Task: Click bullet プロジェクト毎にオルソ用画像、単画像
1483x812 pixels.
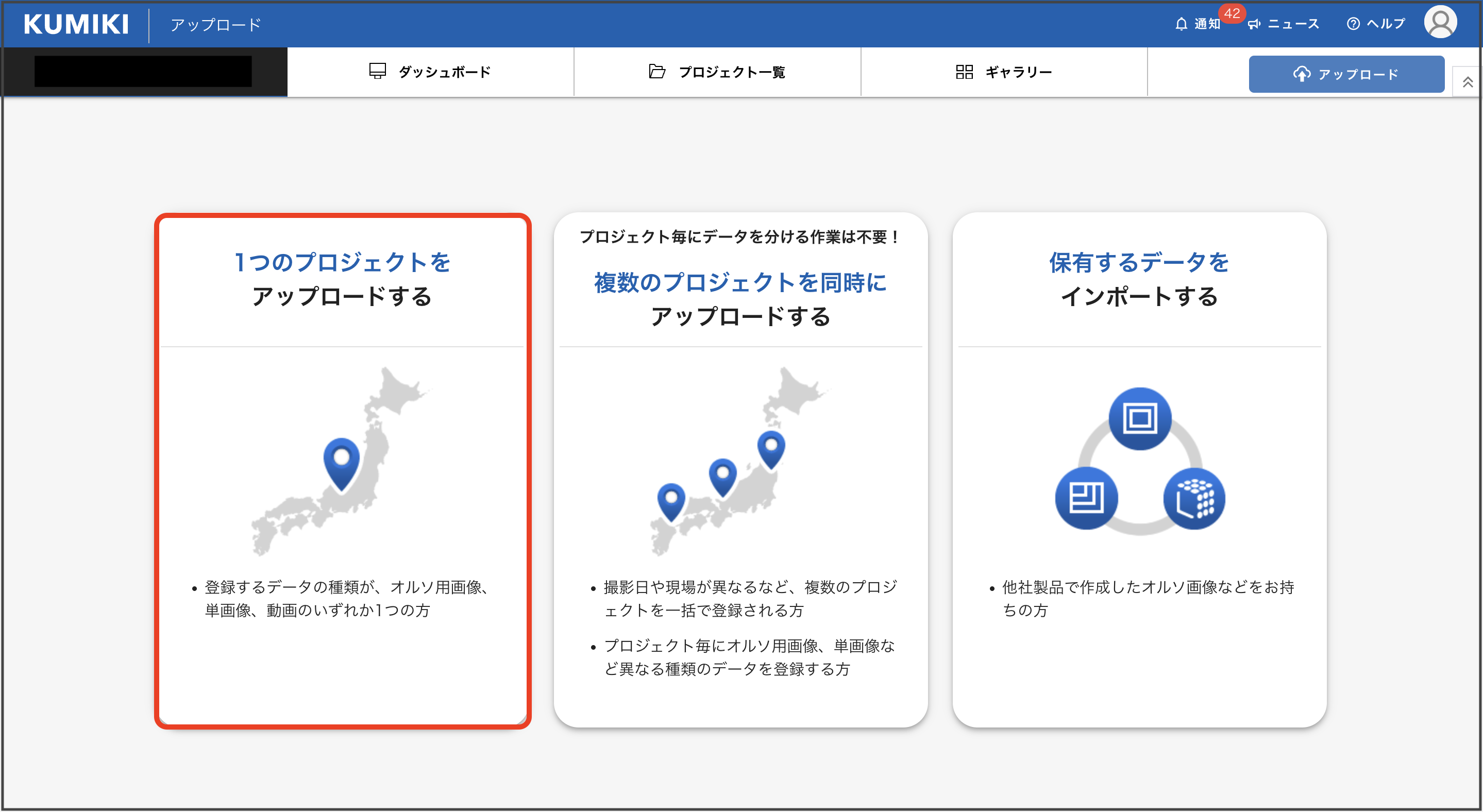Action: point(749,657)
